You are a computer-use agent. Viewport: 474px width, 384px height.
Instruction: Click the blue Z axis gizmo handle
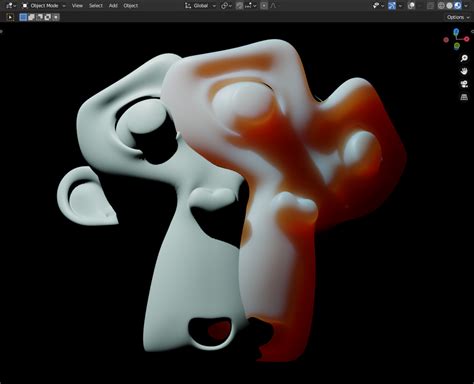[x=456, y=32]
